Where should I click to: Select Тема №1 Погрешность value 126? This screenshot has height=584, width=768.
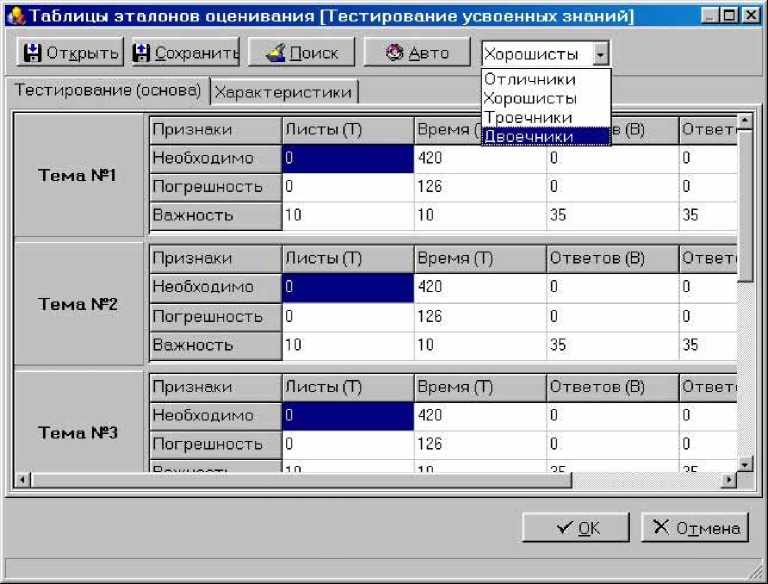coord(480,187)
